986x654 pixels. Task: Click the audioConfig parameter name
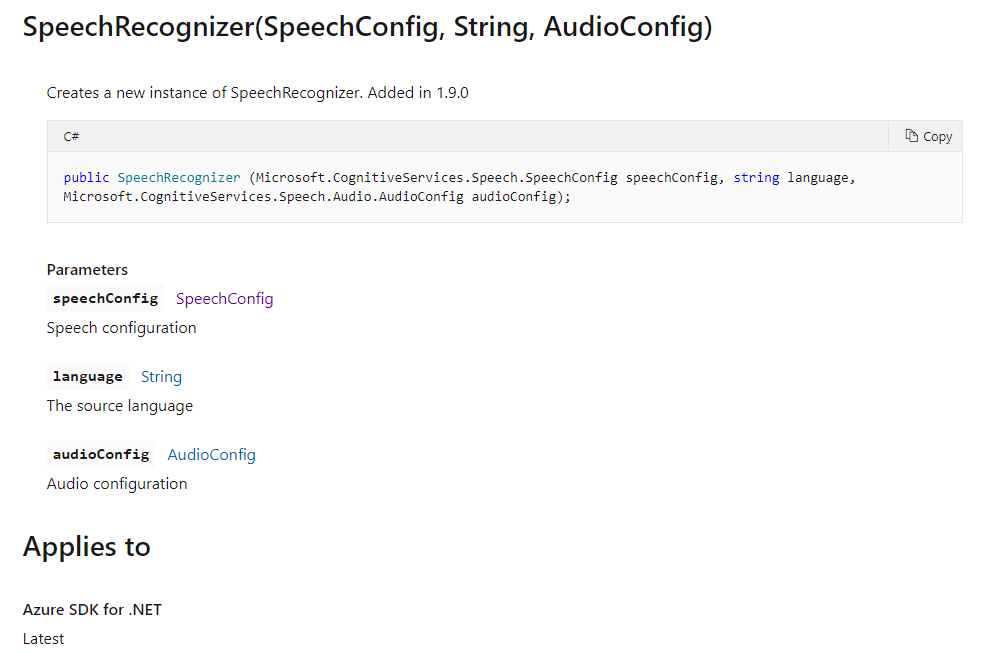pos(101,455)
